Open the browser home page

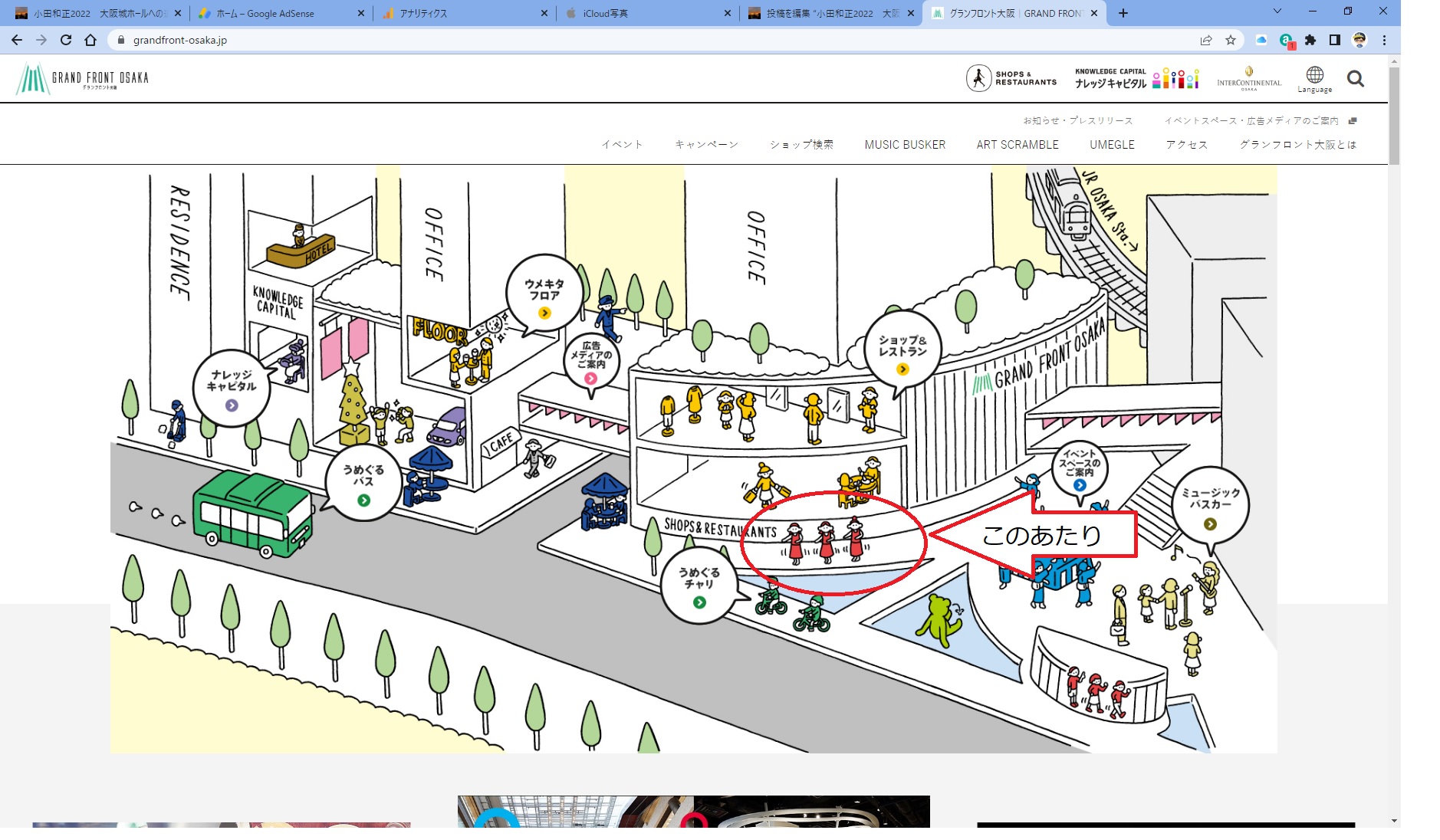[90, 40]
